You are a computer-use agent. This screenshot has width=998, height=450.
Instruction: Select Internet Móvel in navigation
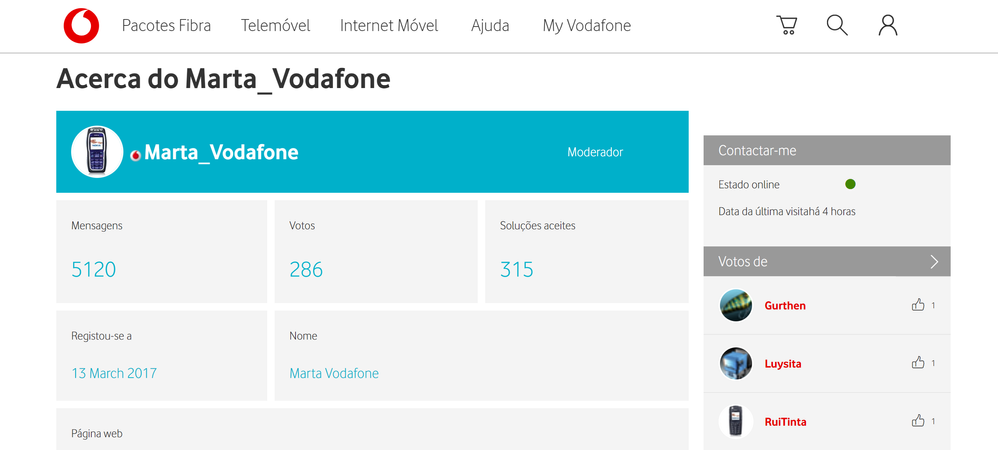click(389, 26)
